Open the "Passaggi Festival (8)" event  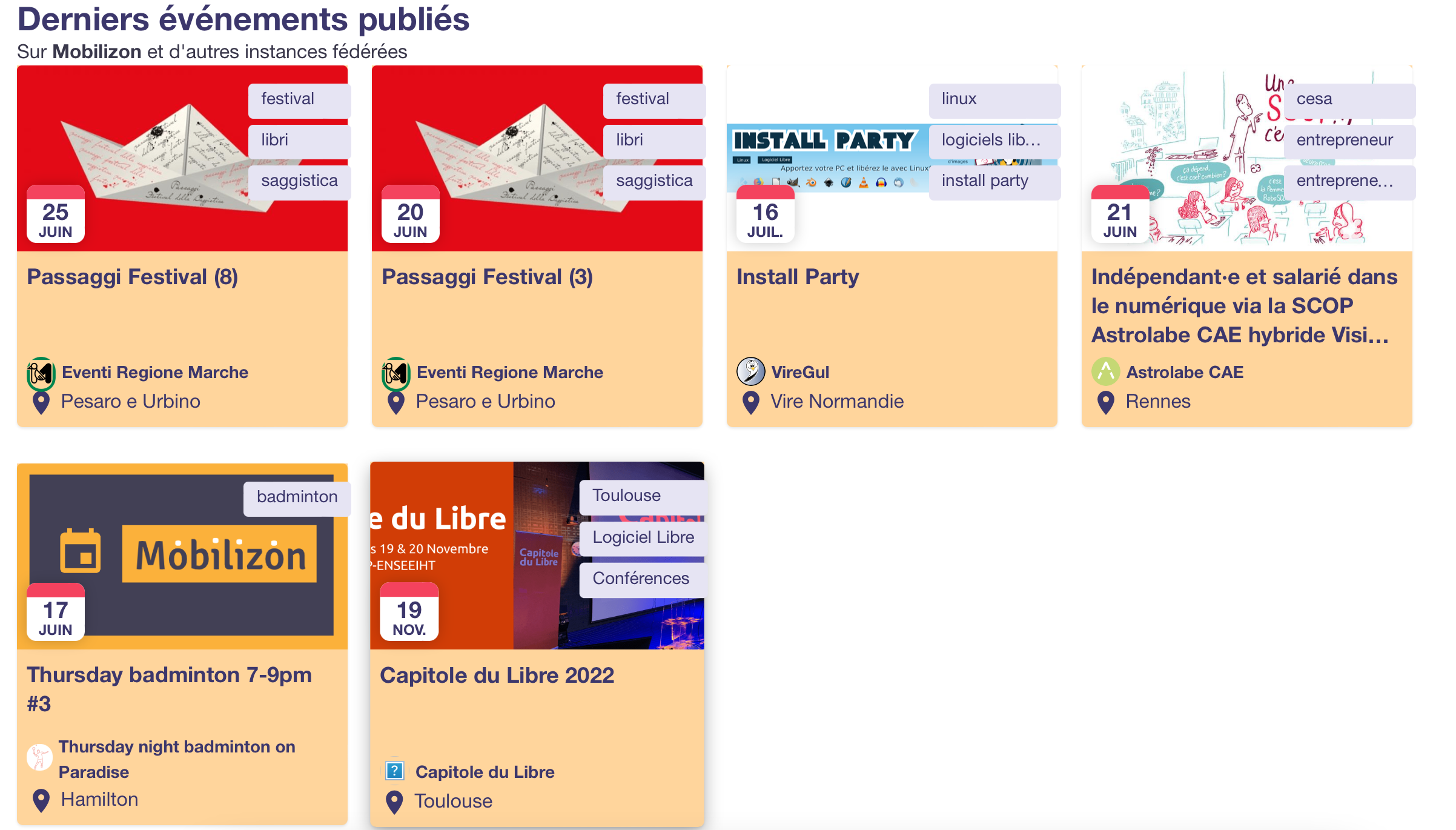(x=133, y=277)
